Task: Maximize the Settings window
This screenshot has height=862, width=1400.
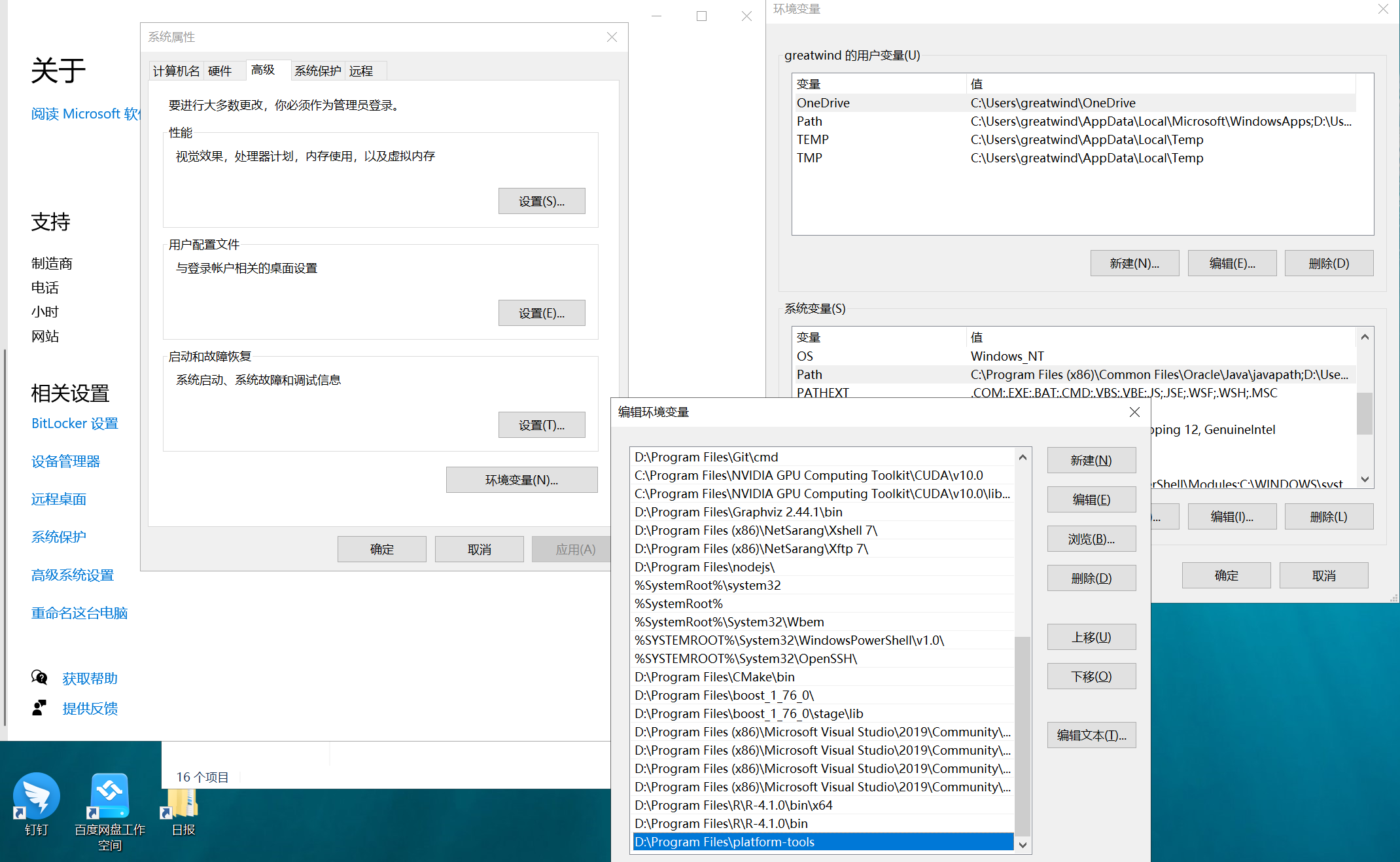Action: (x=701, y=16)
